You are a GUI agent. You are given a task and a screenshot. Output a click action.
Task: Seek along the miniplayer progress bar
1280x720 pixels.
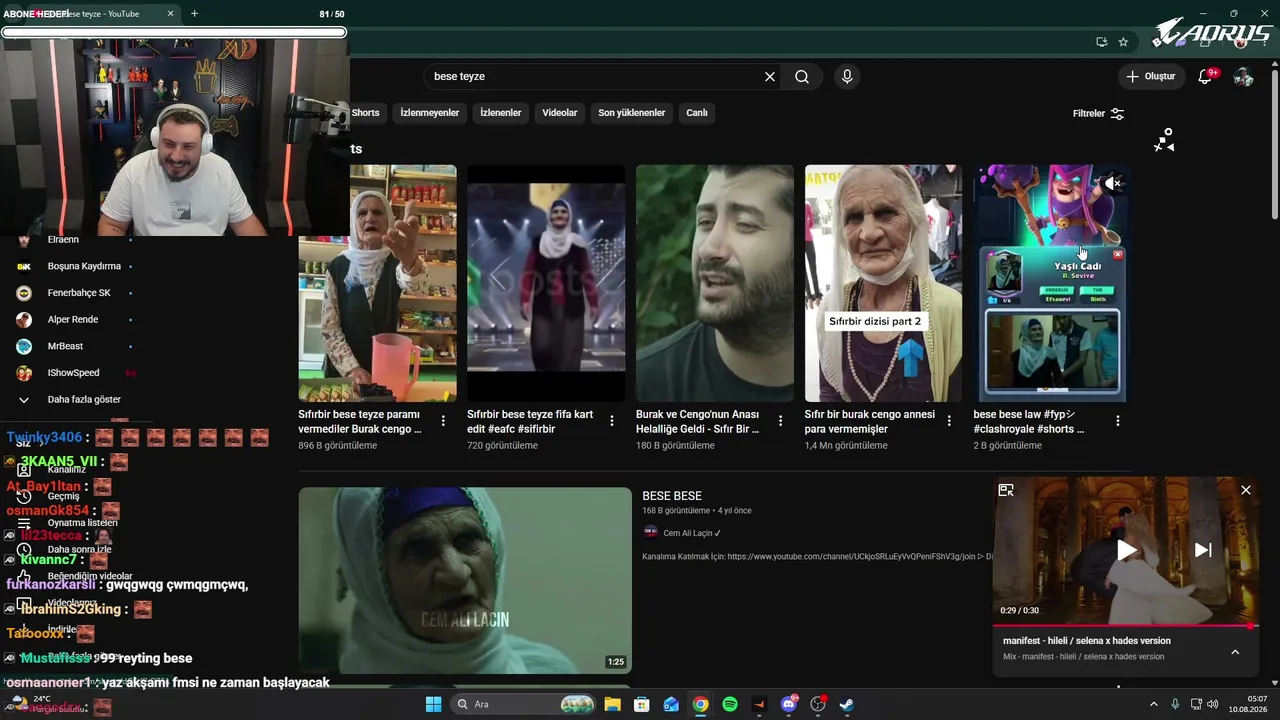click(x=1125, y=626)
